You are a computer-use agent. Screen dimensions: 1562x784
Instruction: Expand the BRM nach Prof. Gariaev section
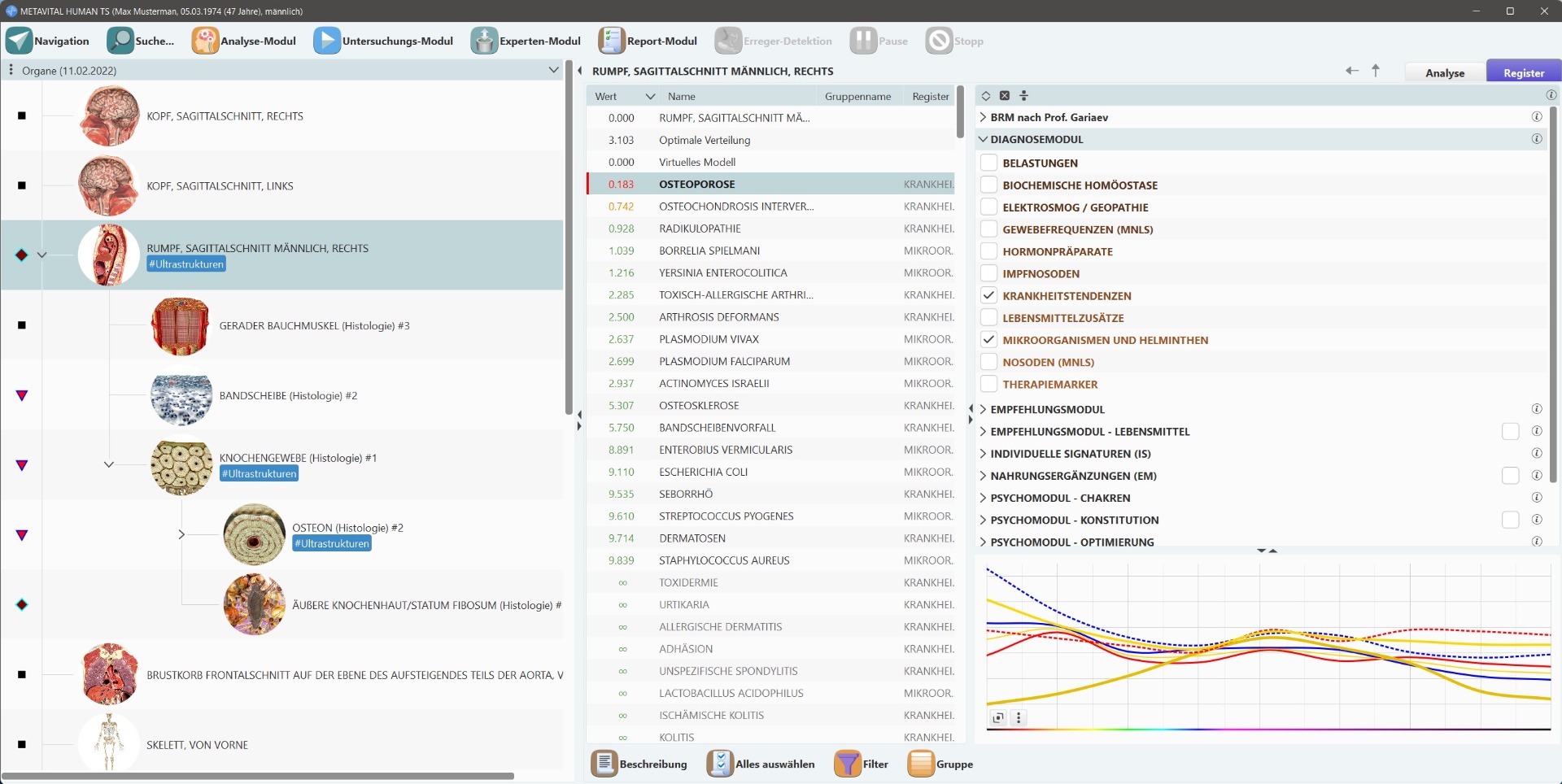click(983, 117)
